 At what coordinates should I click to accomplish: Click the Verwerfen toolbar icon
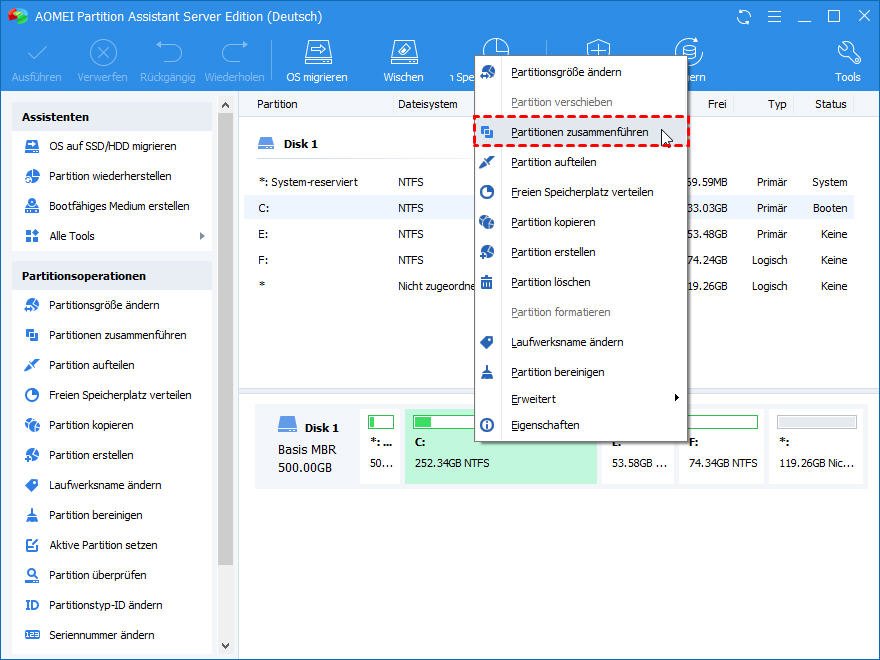click(x=103, y=53)
